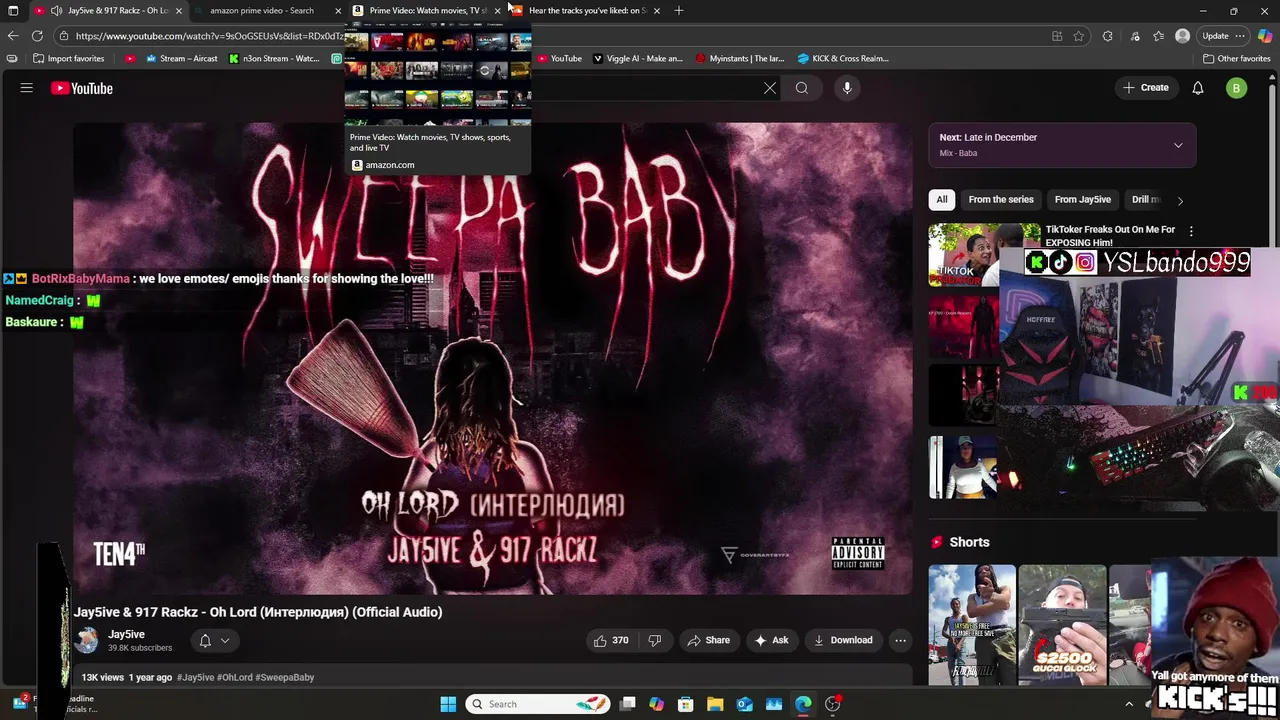Open more actions three-dot menu under video

(900, 640)
